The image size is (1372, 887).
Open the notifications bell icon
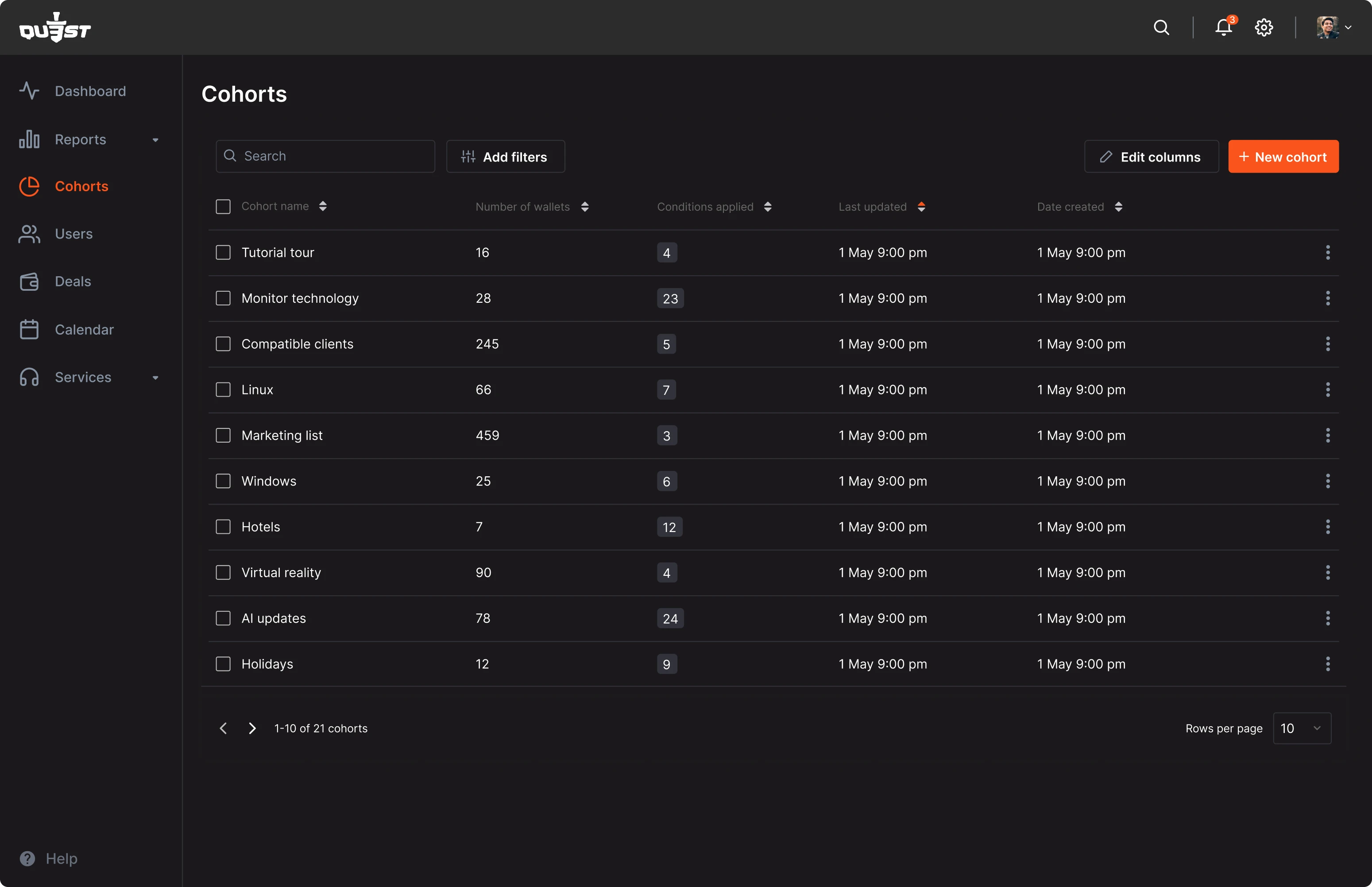pyautogui.click(x=1223, y=27)
